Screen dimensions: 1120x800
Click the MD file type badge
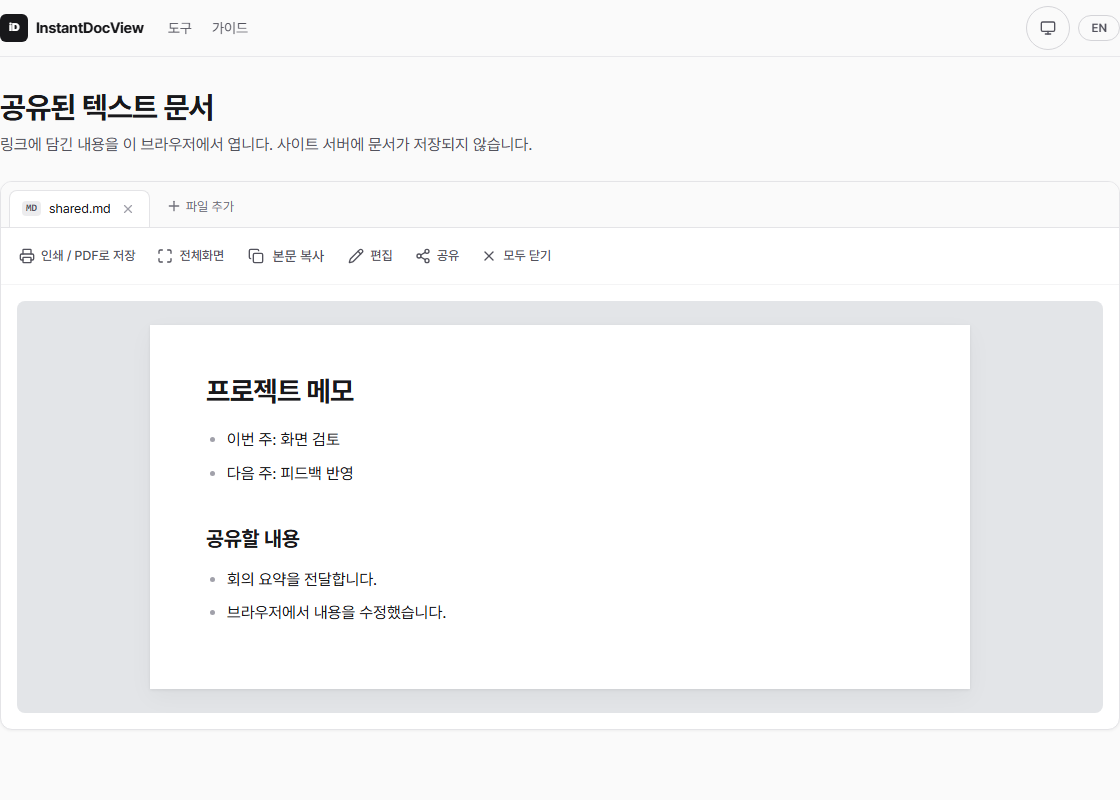click(31, 209)
